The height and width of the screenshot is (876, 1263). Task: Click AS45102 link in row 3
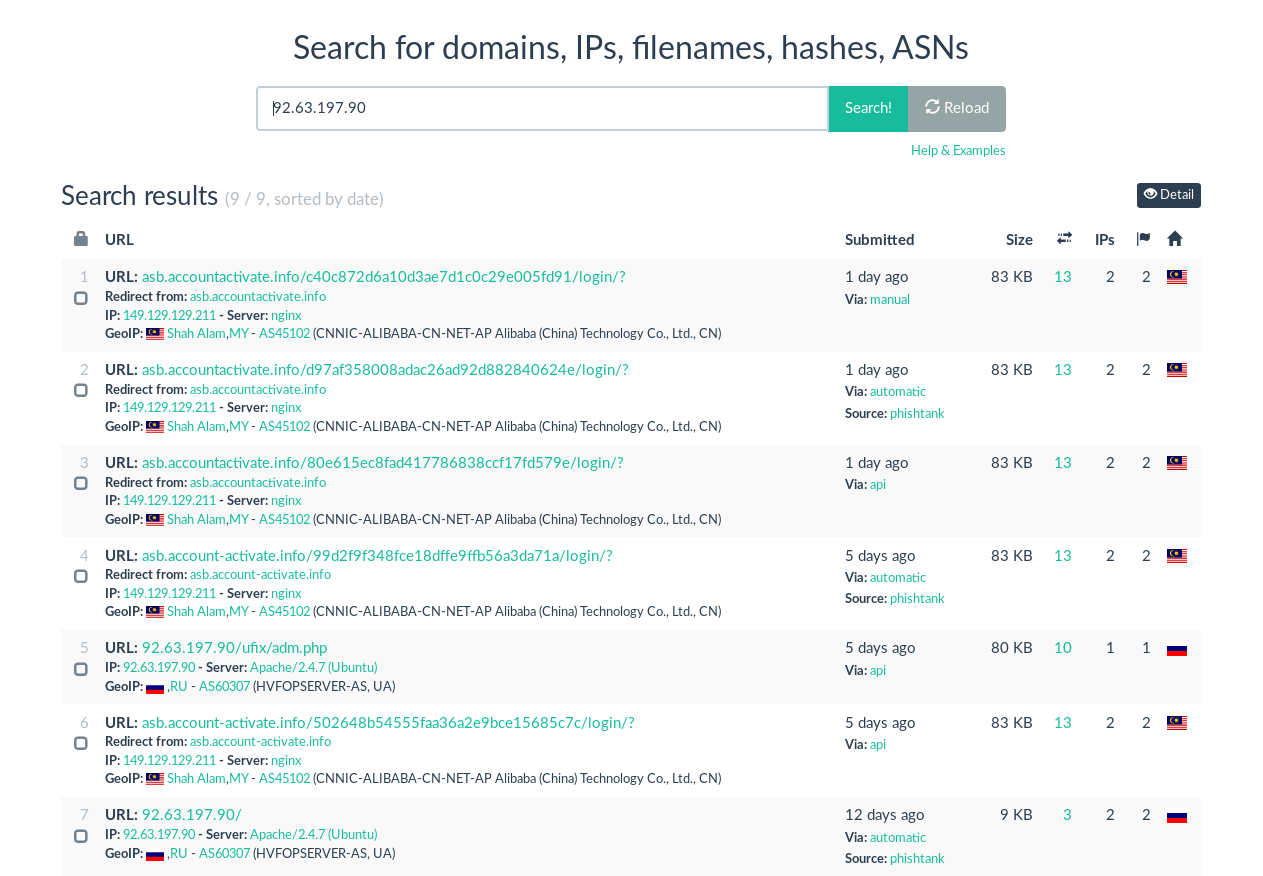pos(285,520)
